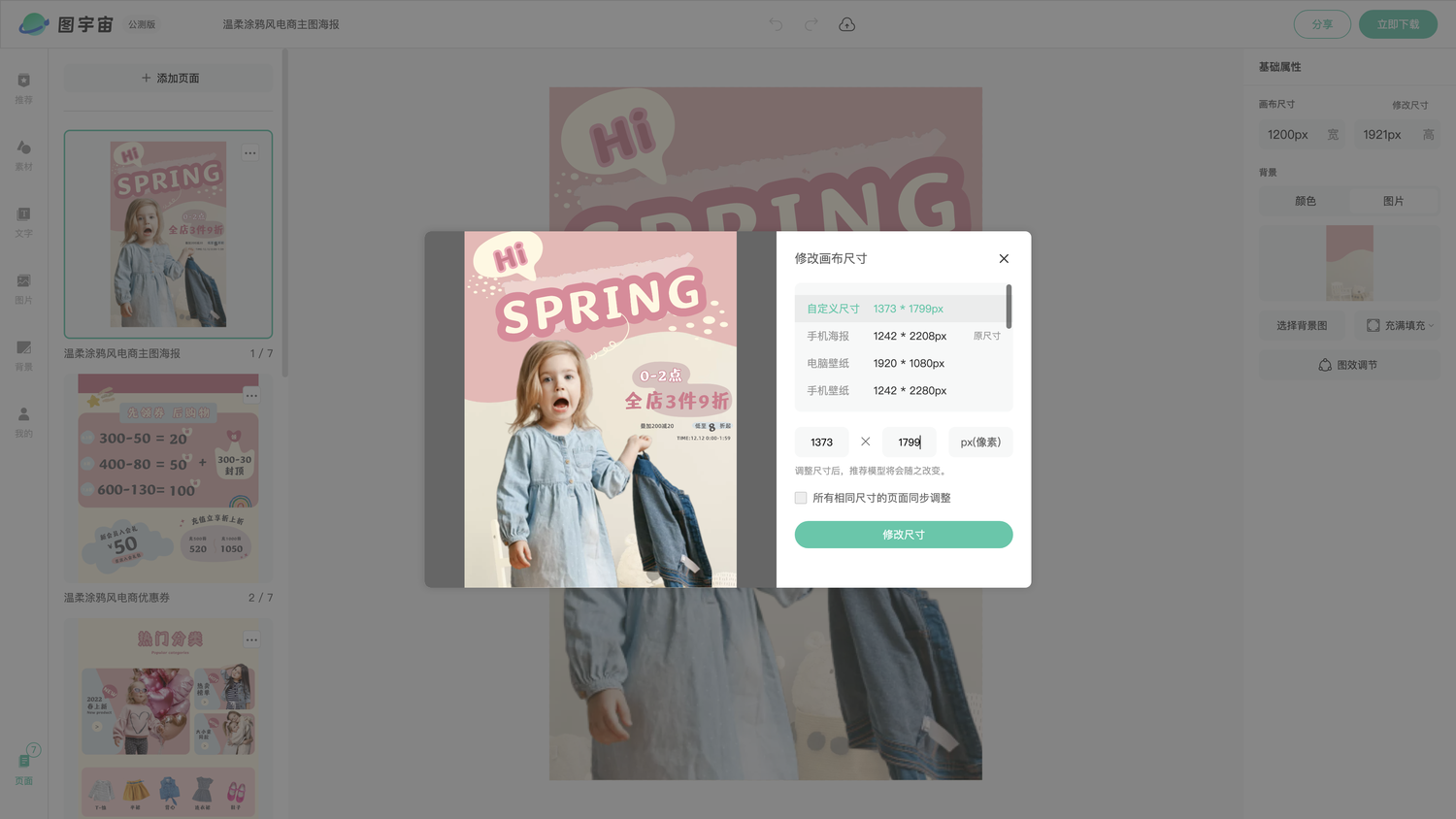
Task: Click the 选择背景图 button
Action: click(1302, 325)
